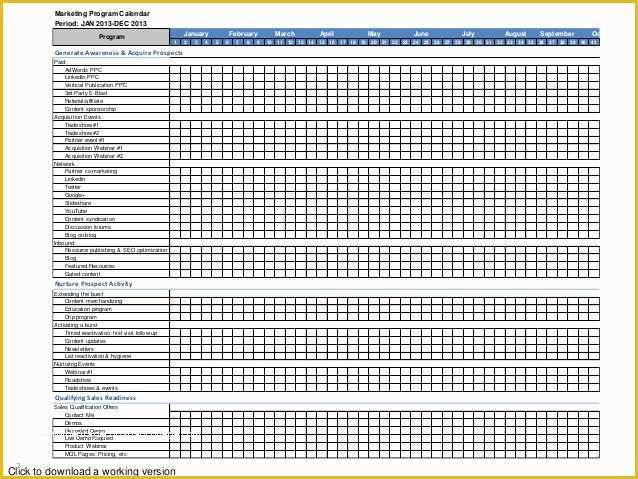The image size is (638, 479).
Task: Select the YouTube row label
Action: (x=76, y=211)
